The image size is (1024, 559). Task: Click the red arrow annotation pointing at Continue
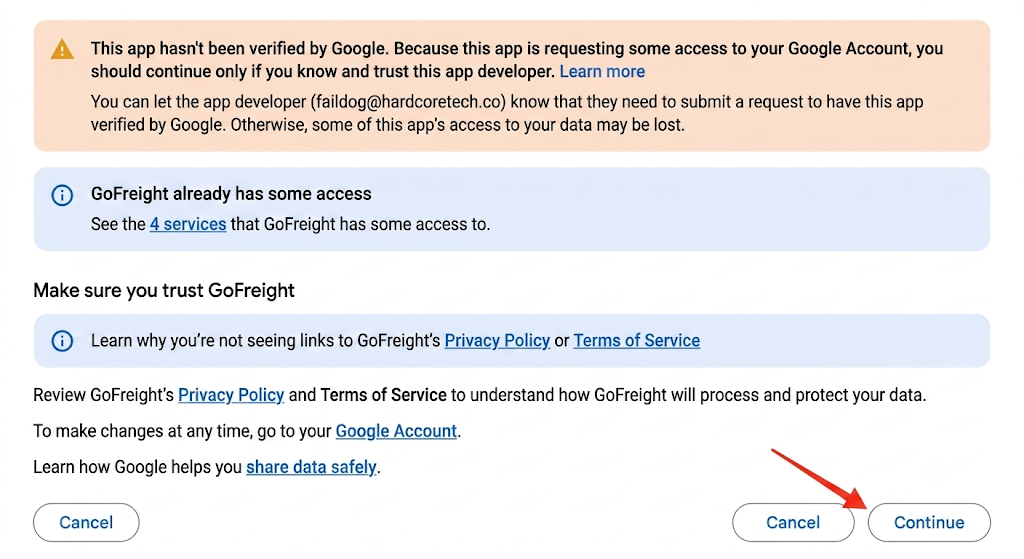820,478
